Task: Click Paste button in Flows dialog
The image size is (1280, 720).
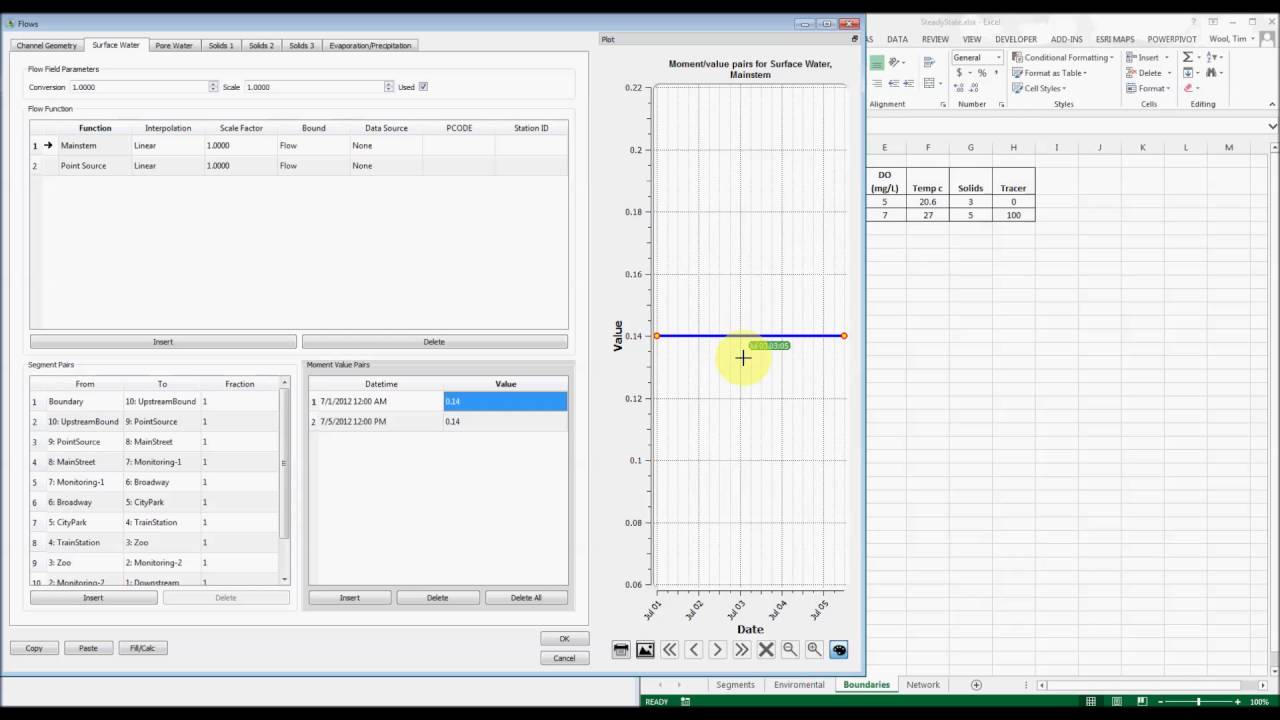Action: pos(88,648)
